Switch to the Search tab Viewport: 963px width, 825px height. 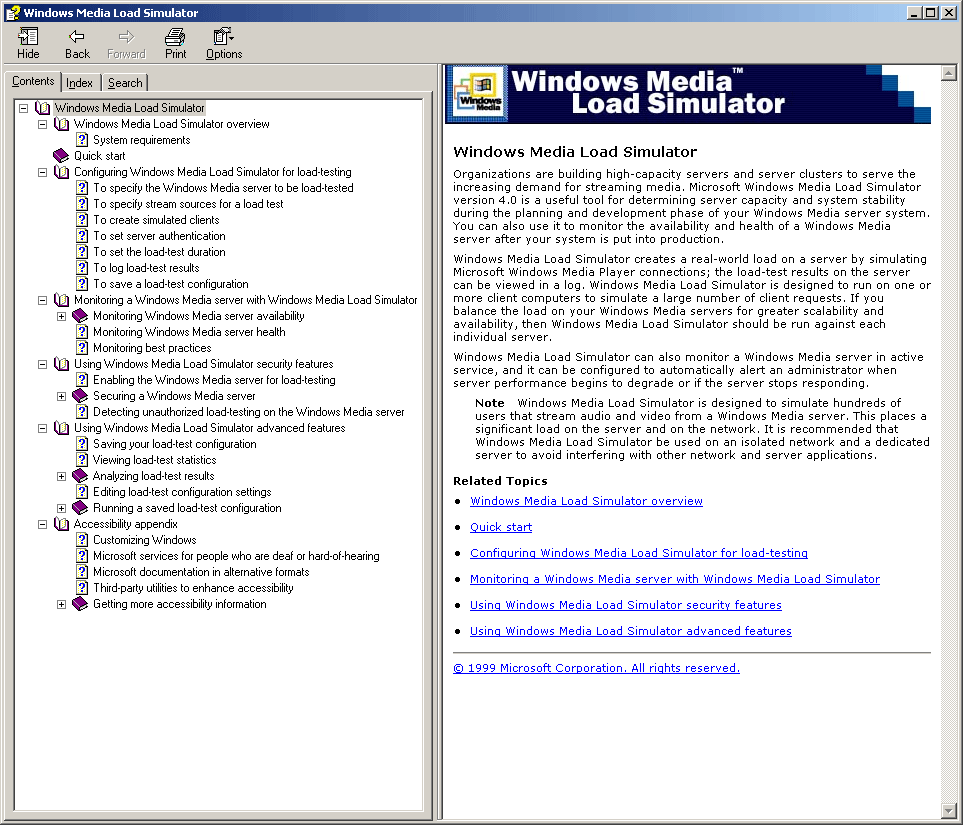pos(125,83)
